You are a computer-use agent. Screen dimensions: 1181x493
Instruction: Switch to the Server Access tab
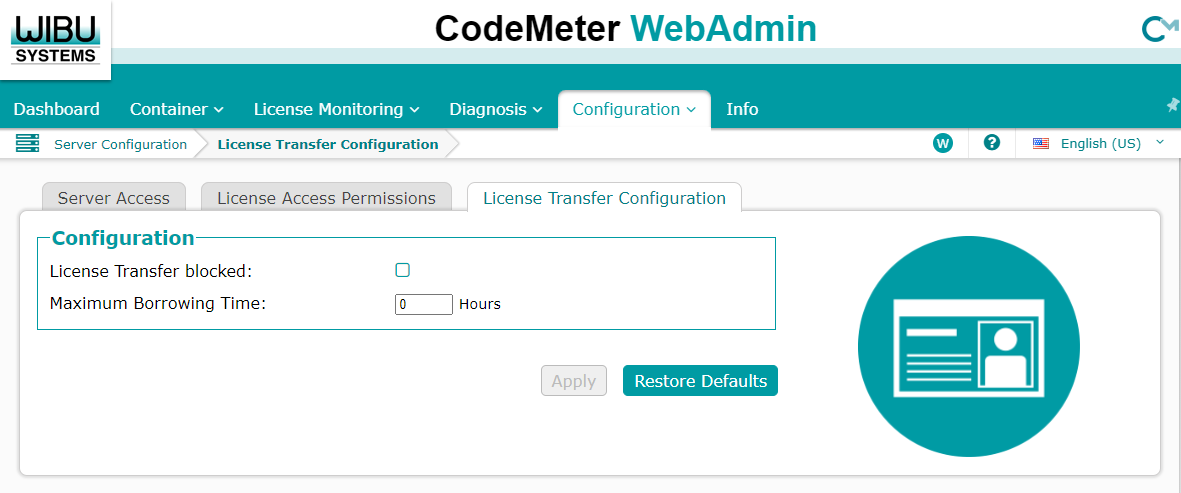pyautogui.click(x=114, y=198)
